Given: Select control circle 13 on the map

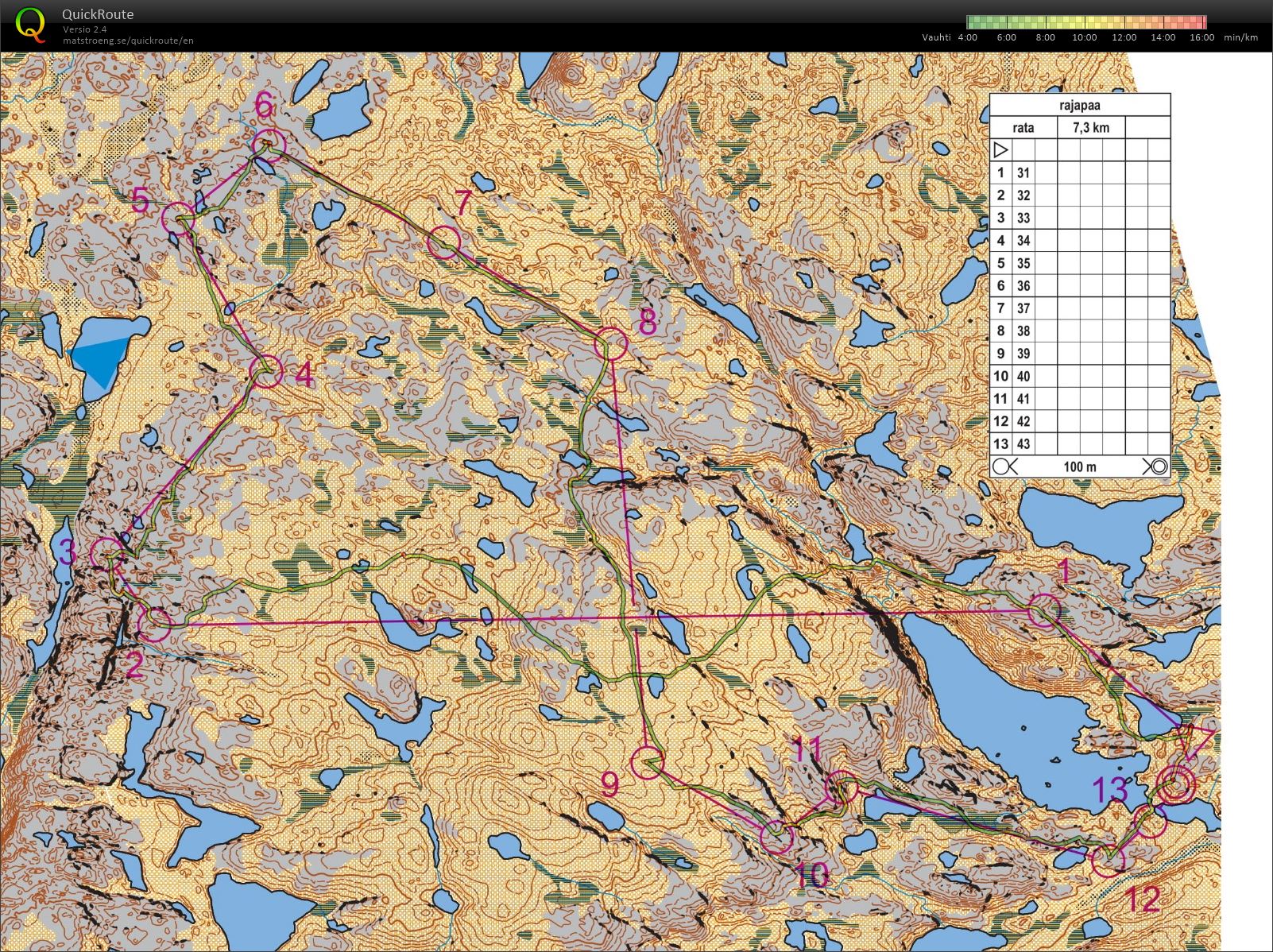Looking at the screenshot, I should [x=1151, y=822].
